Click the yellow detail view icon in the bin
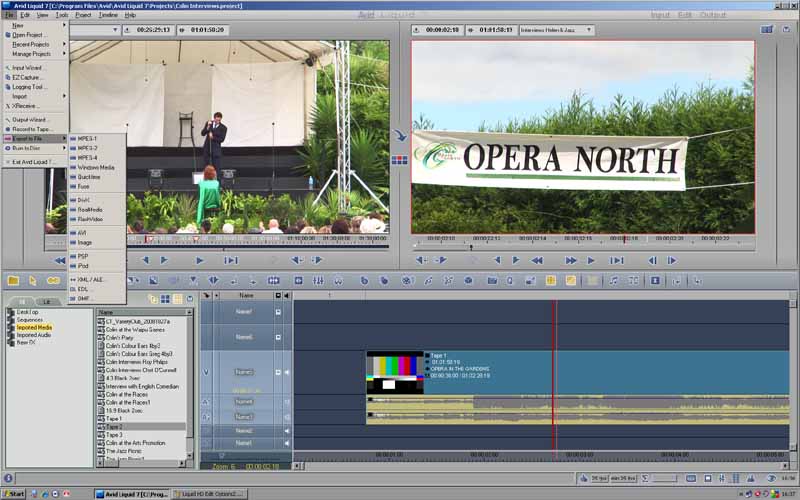800x500 pixels. pos(177,299)
